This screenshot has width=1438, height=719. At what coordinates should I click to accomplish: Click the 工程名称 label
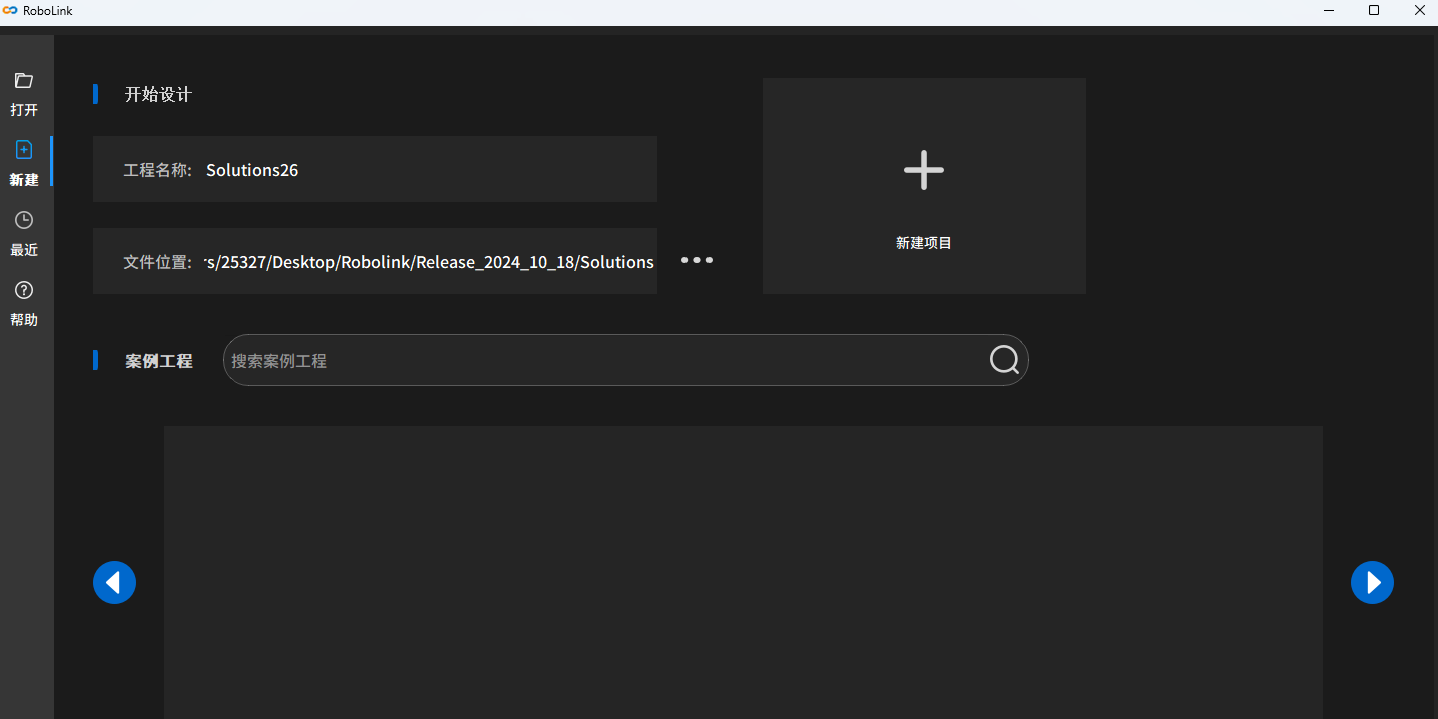pyautogui.click(x=157, y=170)
